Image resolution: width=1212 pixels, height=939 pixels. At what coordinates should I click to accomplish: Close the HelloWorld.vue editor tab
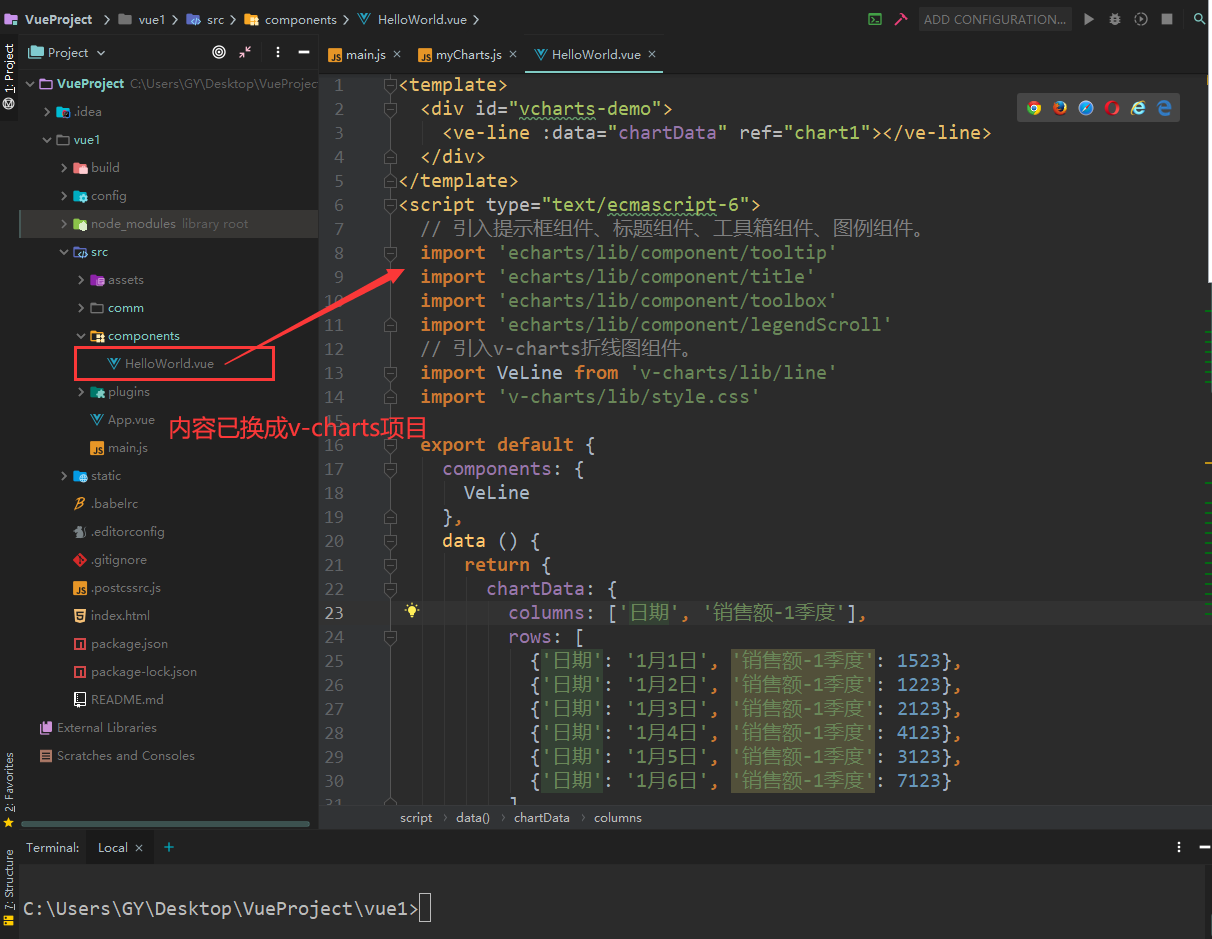tap(652, 55)
